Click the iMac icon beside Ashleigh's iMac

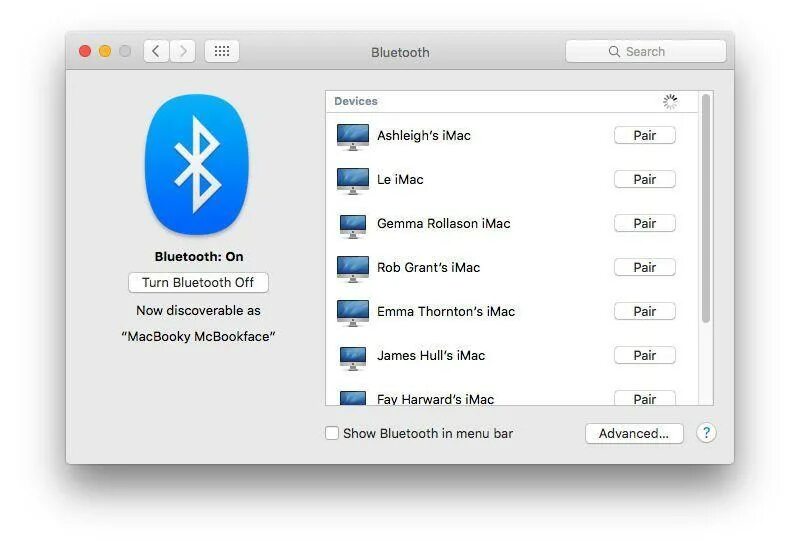coord(353,137)
